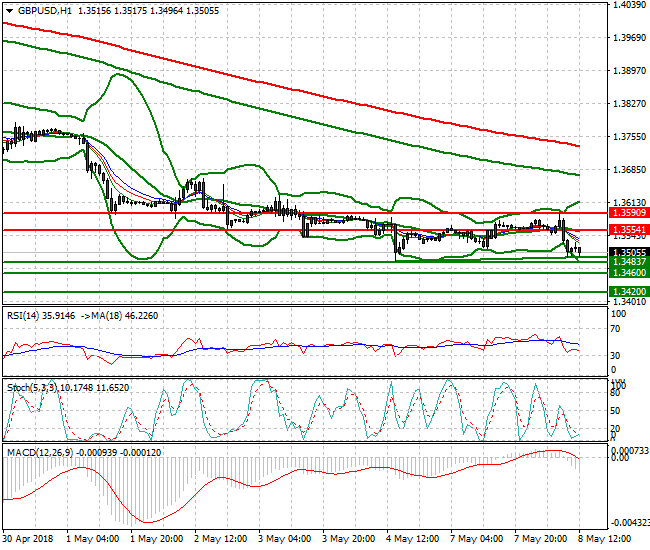Click the 4 May 12:00 time axis label

412,539
